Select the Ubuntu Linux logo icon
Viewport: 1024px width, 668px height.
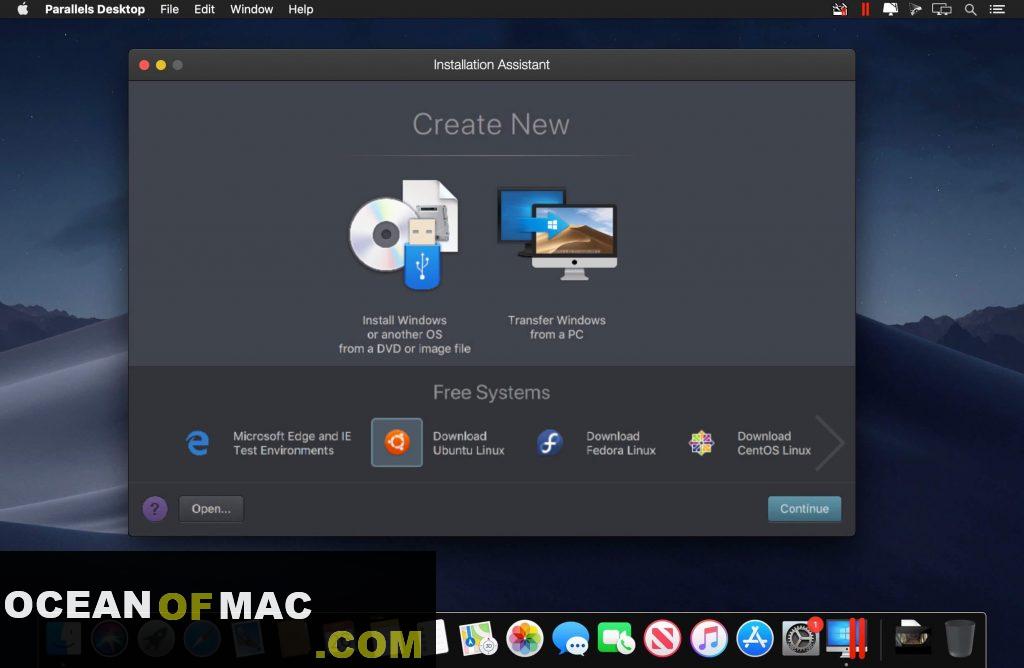(x=397, y=442)
